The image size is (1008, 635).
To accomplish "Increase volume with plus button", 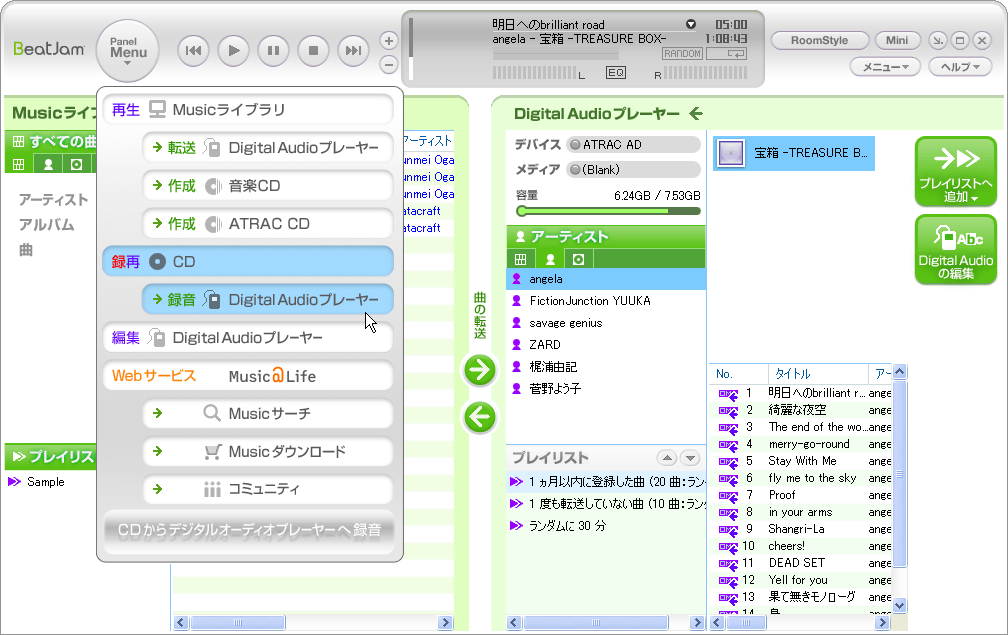I will click(x=388, y=40).
